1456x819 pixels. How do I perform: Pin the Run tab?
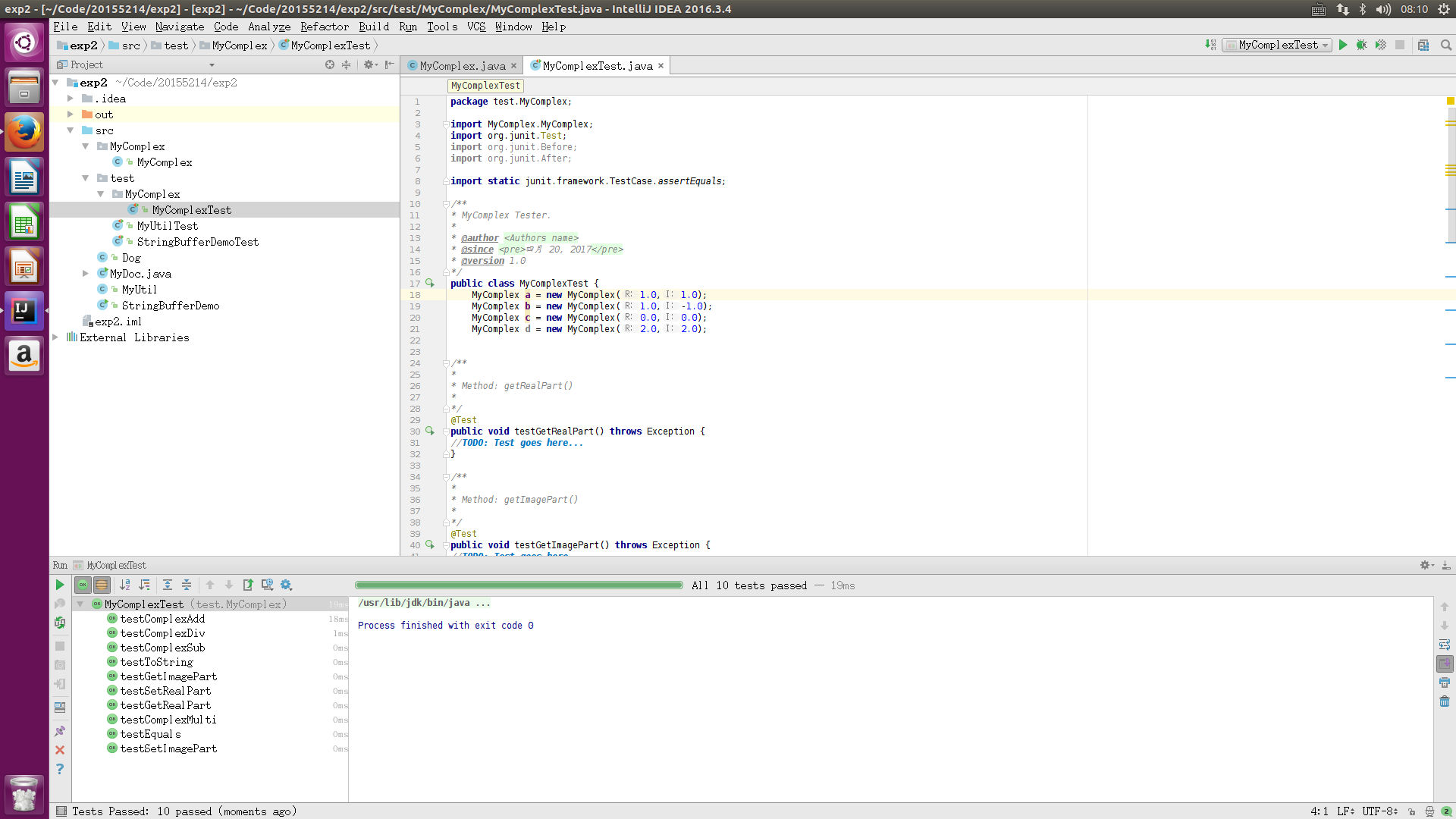click(x=60, y=731)
